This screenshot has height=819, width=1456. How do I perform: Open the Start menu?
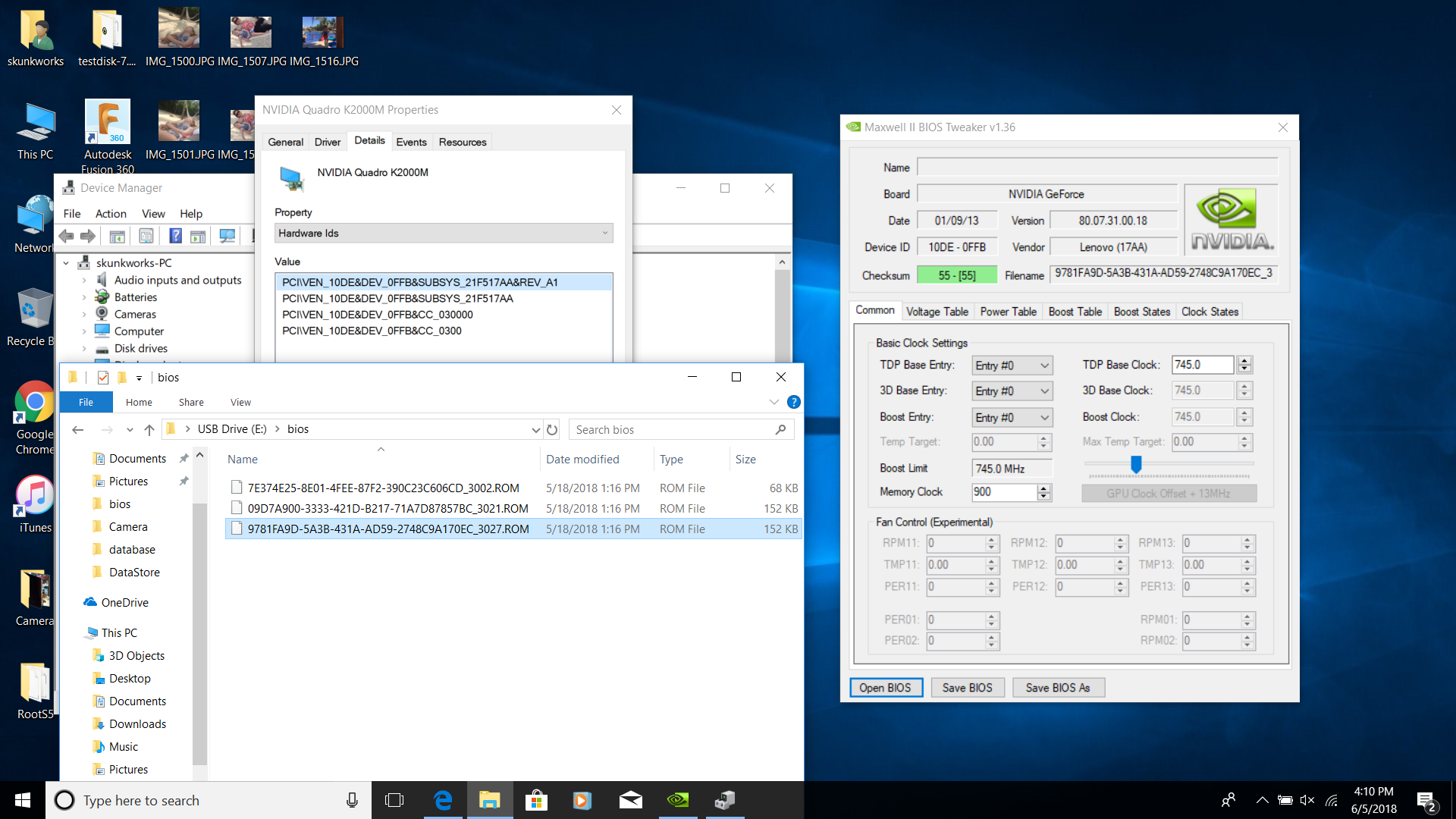23,800
